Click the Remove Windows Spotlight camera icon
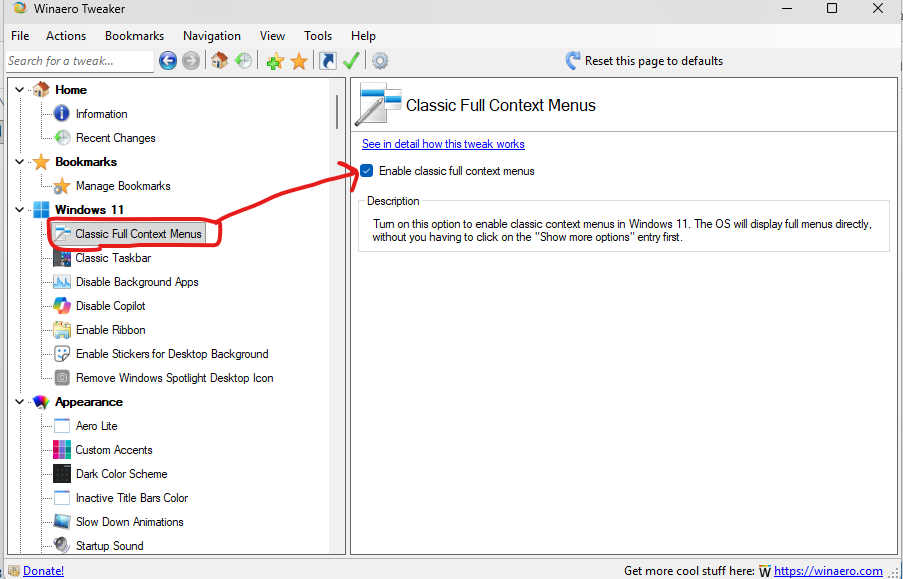 click(62, 378)
